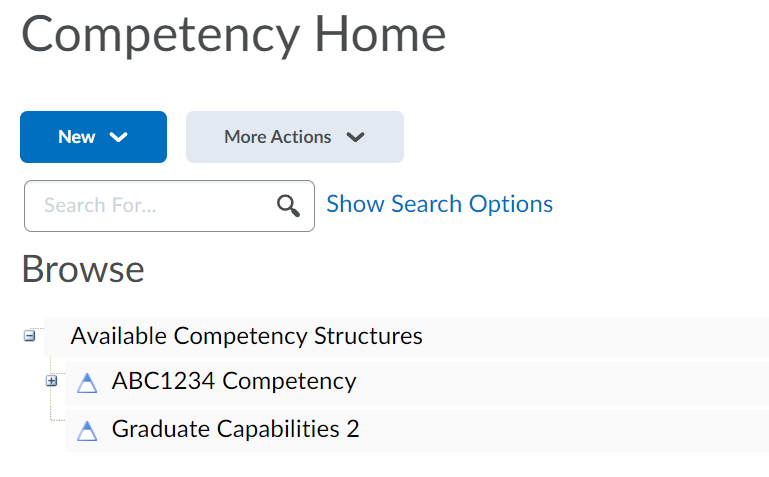Viewport: 769px width, 477px height.
Task: Click the More Actions chevron arrow
Action: 355,137
